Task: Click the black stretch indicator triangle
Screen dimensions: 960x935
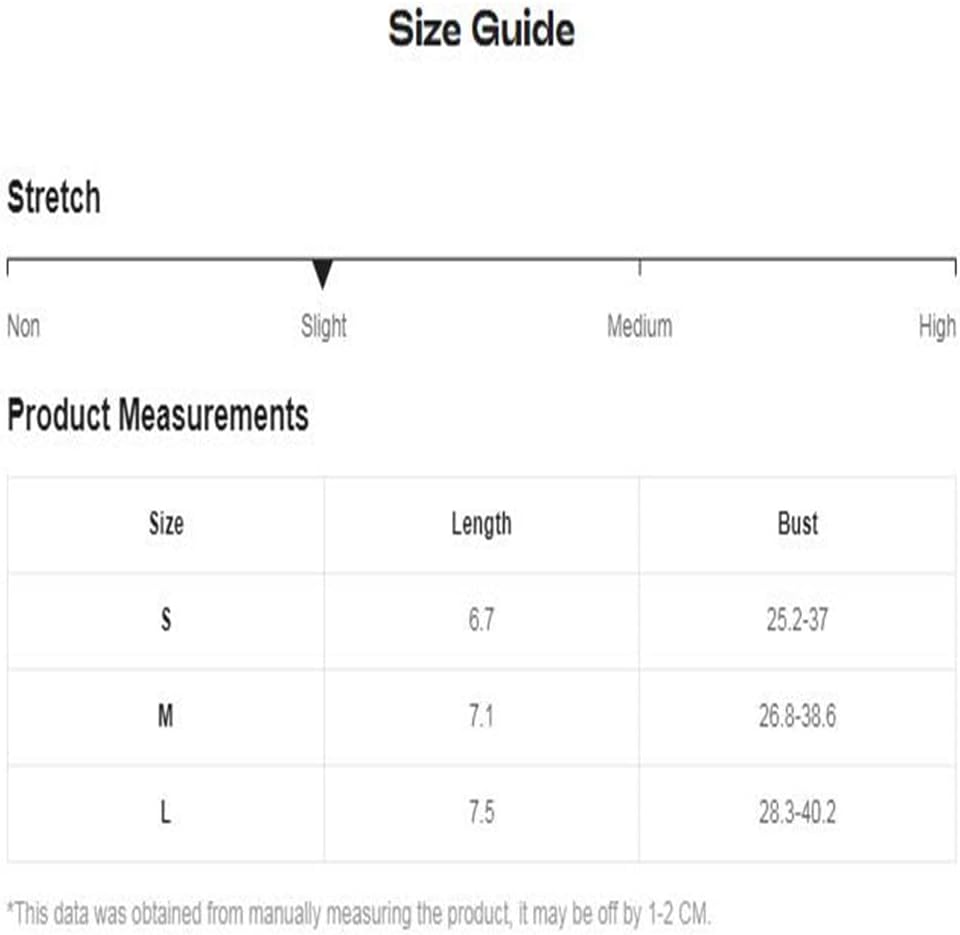Action: click(322, 273)
